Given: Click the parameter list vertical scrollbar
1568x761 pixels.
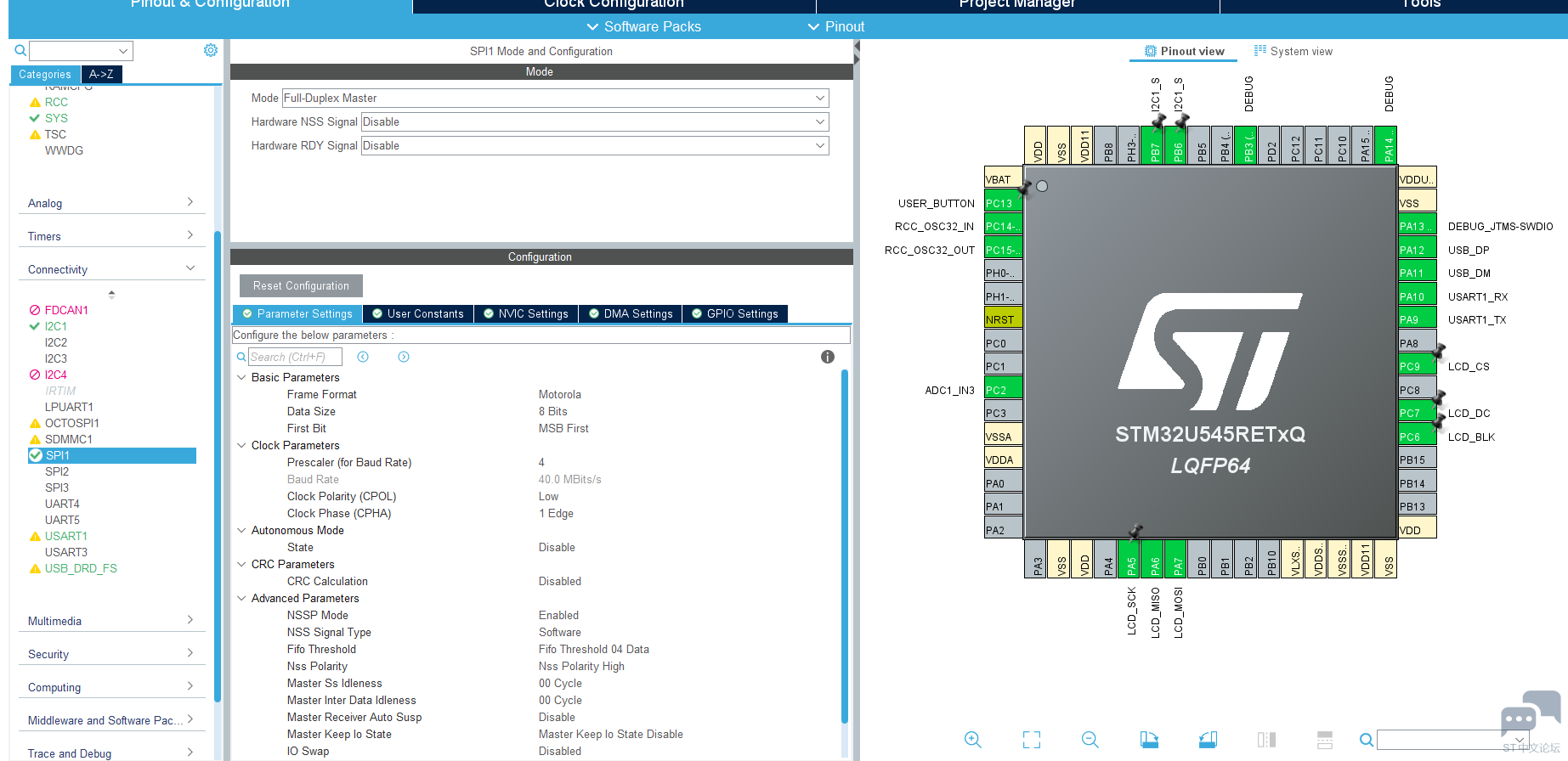Looking at the screenshot, I should (x=845, y=546).
